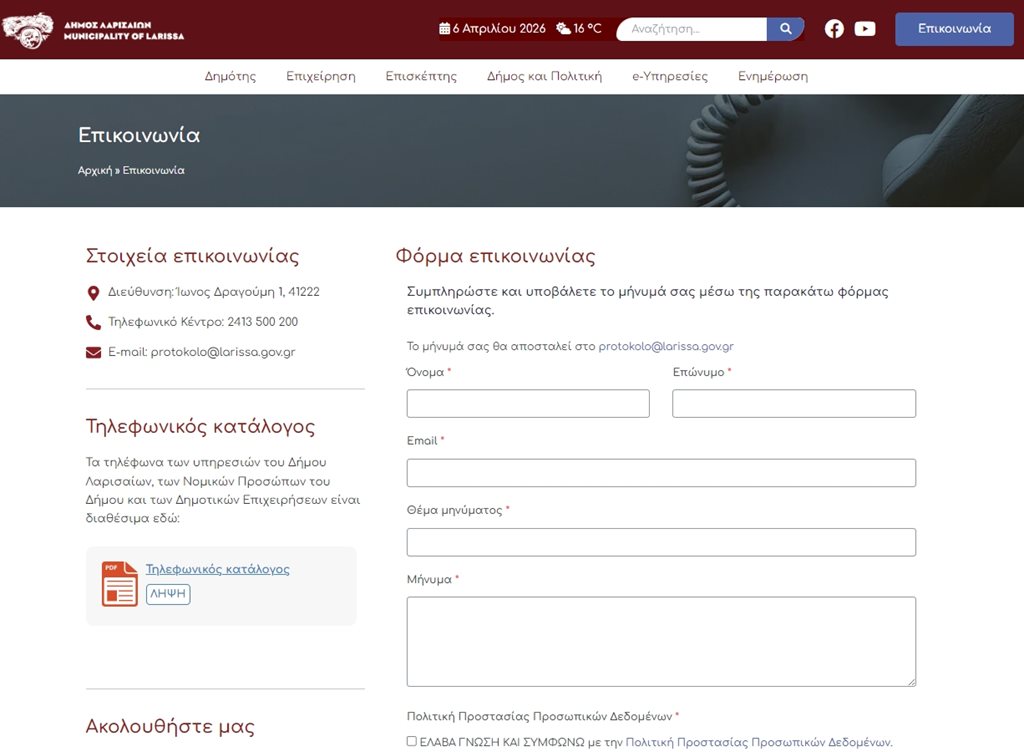Click the Επικοινωνία header button

pyautogui.click(x=953, y=29)
